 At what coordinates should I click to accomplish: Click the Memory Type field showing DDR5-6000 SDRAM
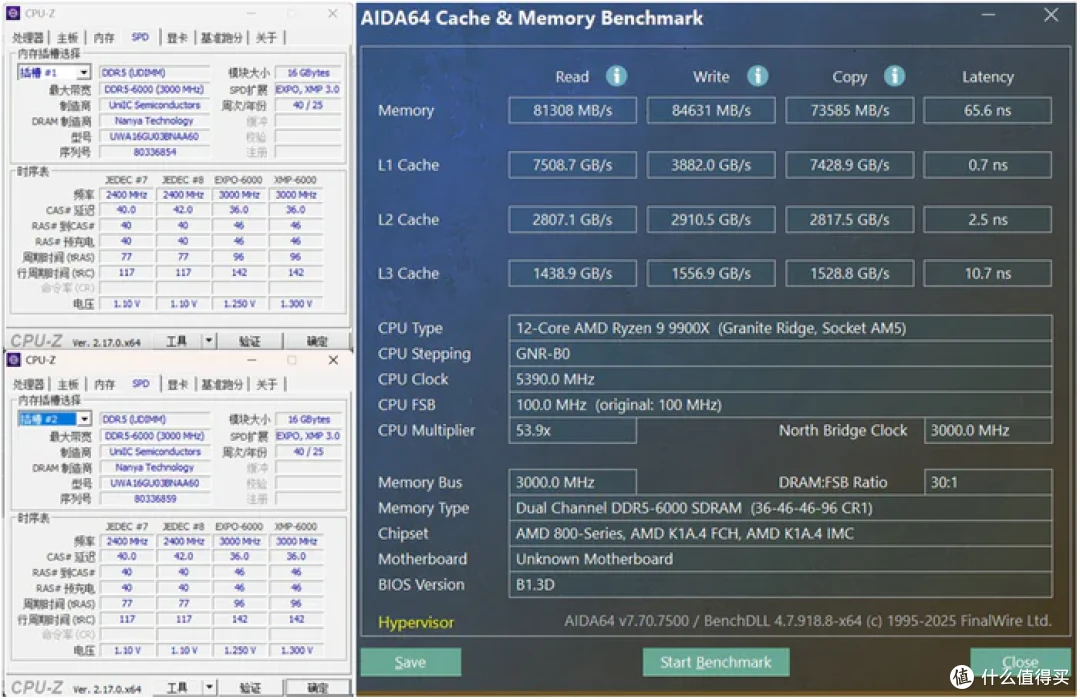780,508
